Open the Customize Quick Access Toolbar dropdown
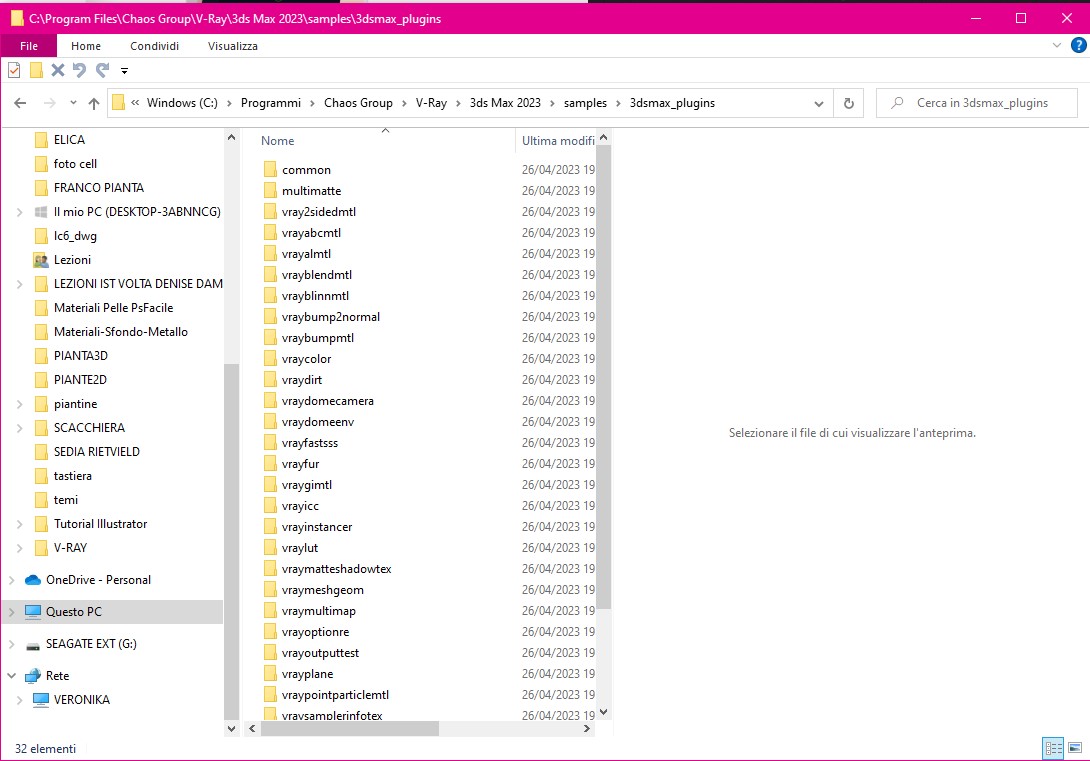Viewport: 1090px width, 761px height. [124, 70]
